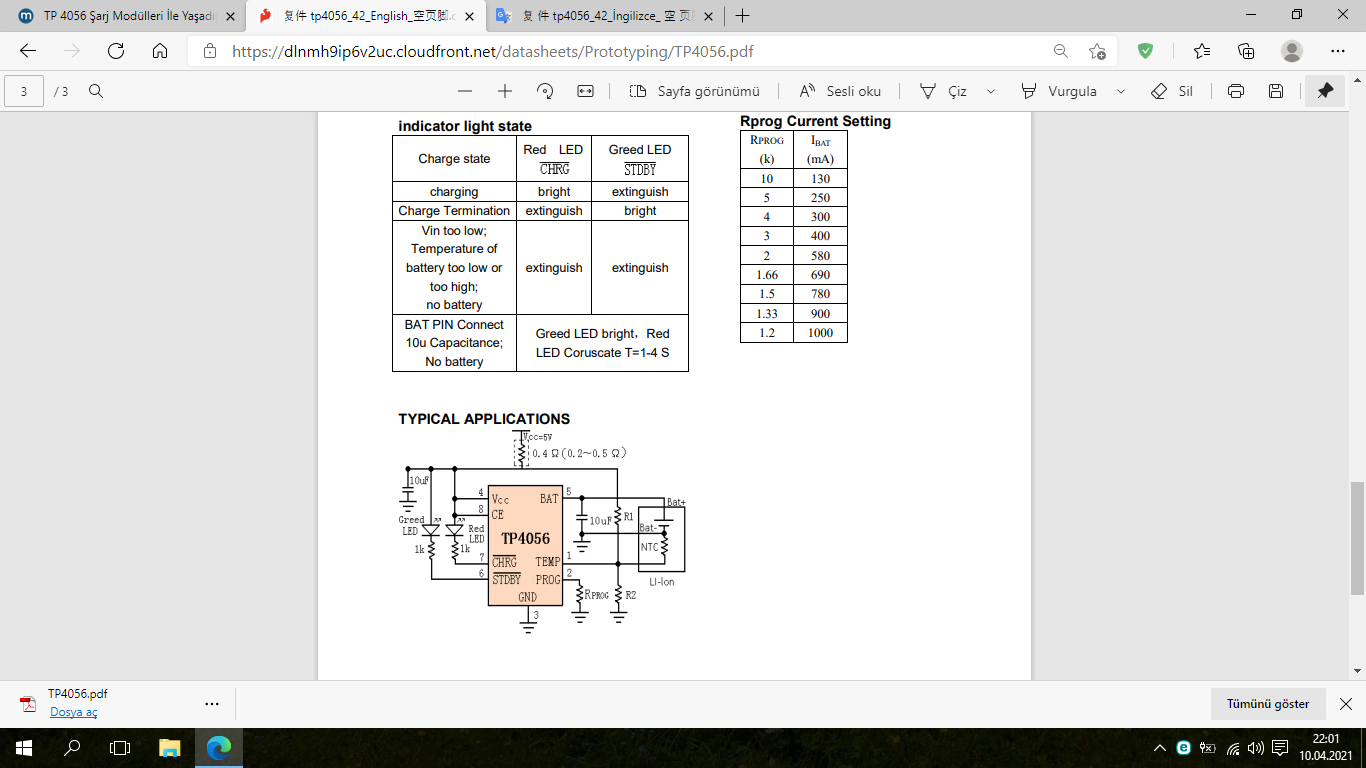Select the Çiz draw tool

943,91
